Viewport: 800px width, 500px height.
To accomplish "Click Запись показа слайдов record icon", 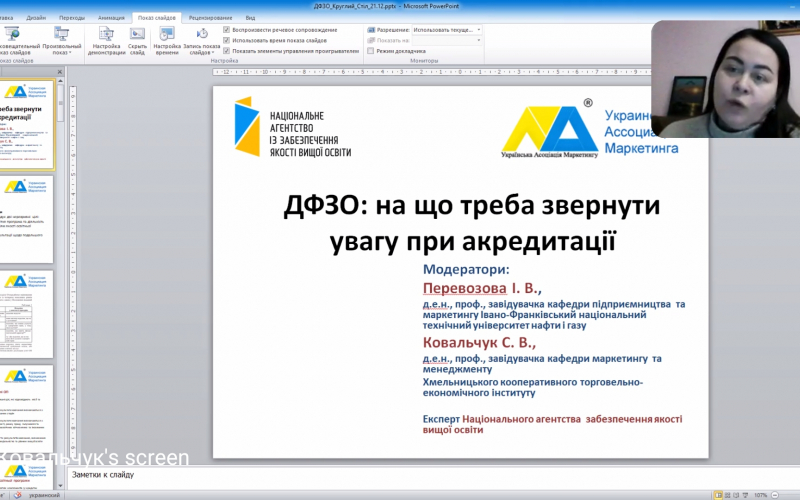I will [202, 34].
